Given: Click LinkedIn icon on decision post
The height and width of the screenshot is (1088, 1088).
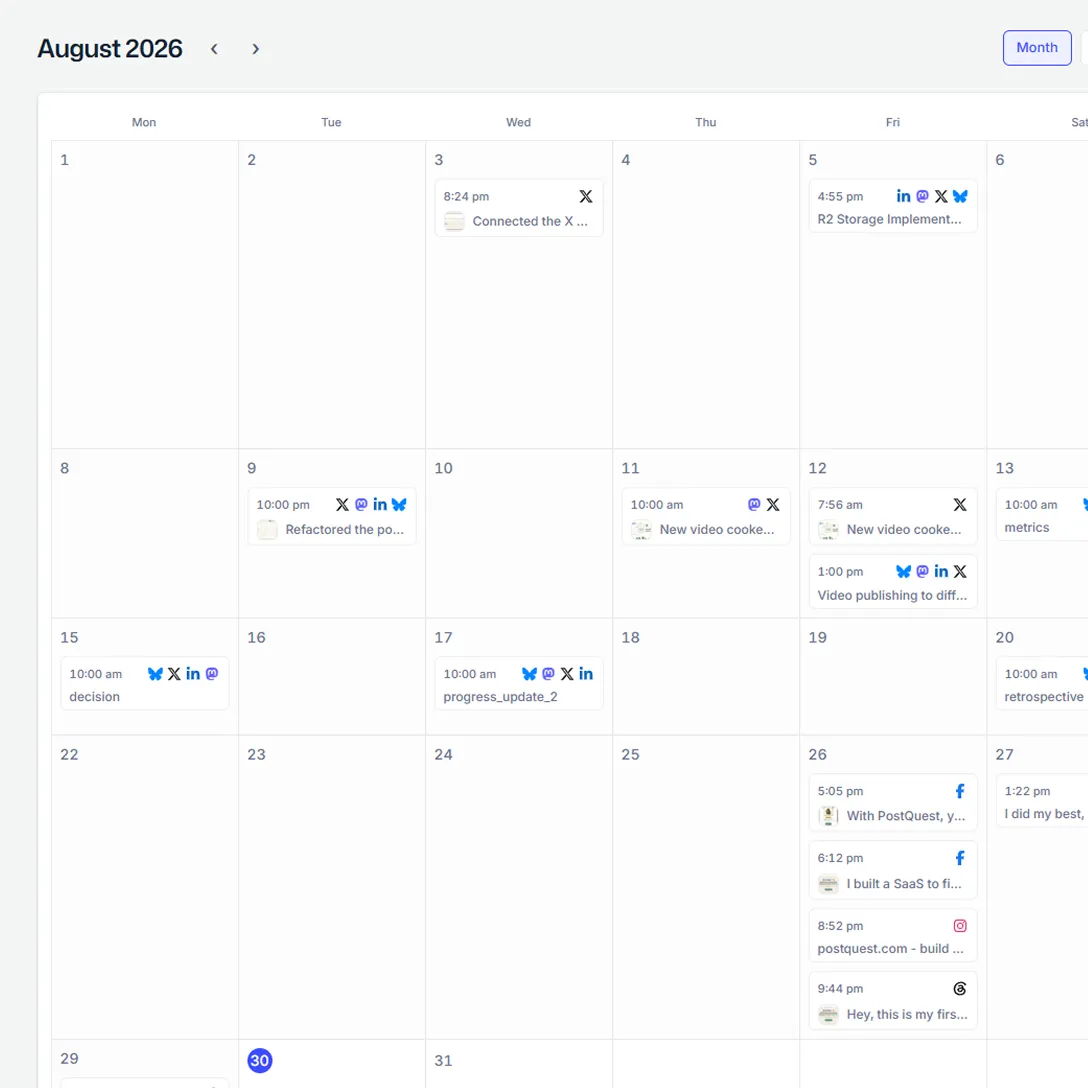Looking at the screenshot, I should [x=193, y=674].
